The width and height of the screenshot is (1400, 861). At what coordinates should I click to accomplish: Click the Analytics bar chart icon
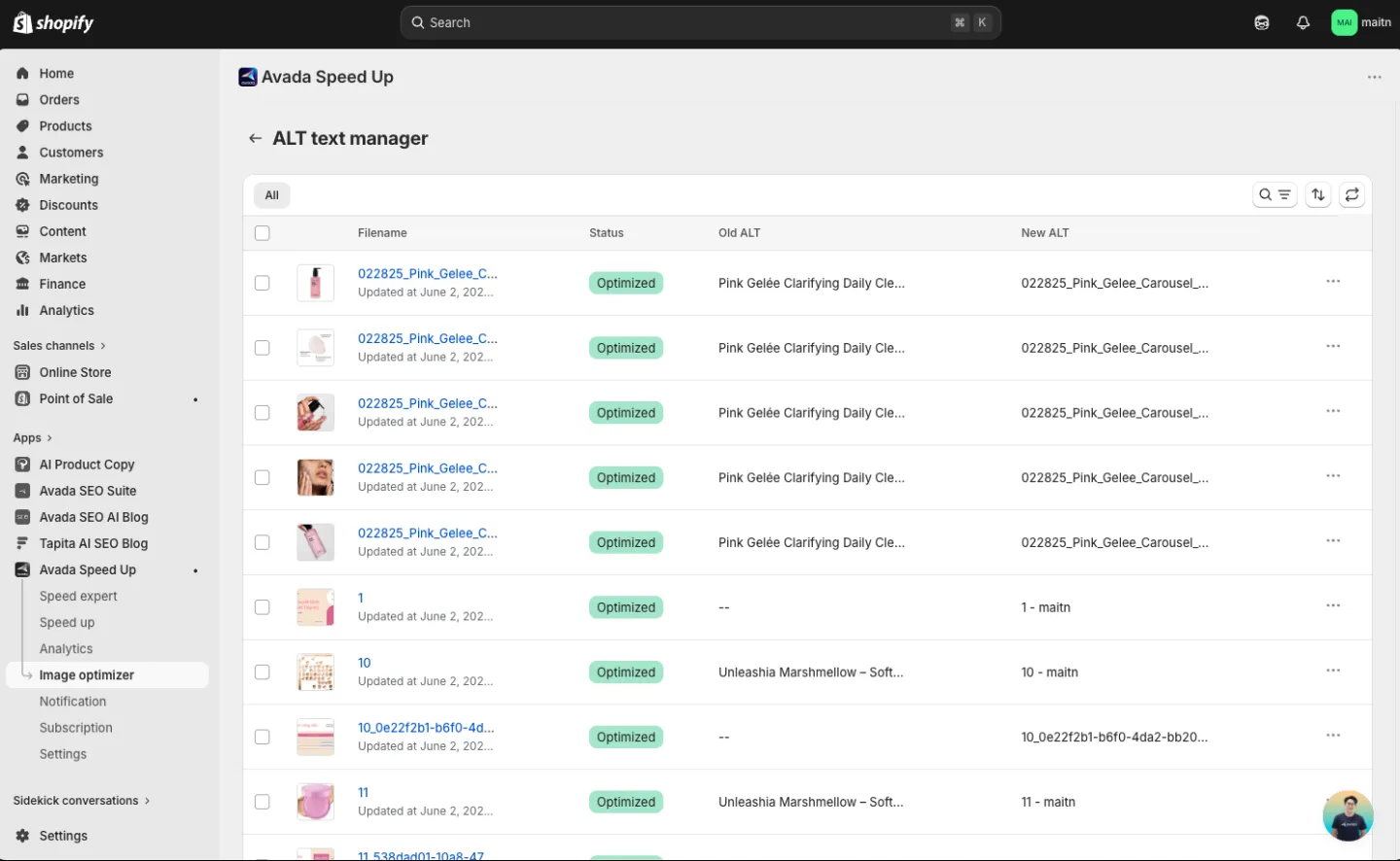coord(22,310)
